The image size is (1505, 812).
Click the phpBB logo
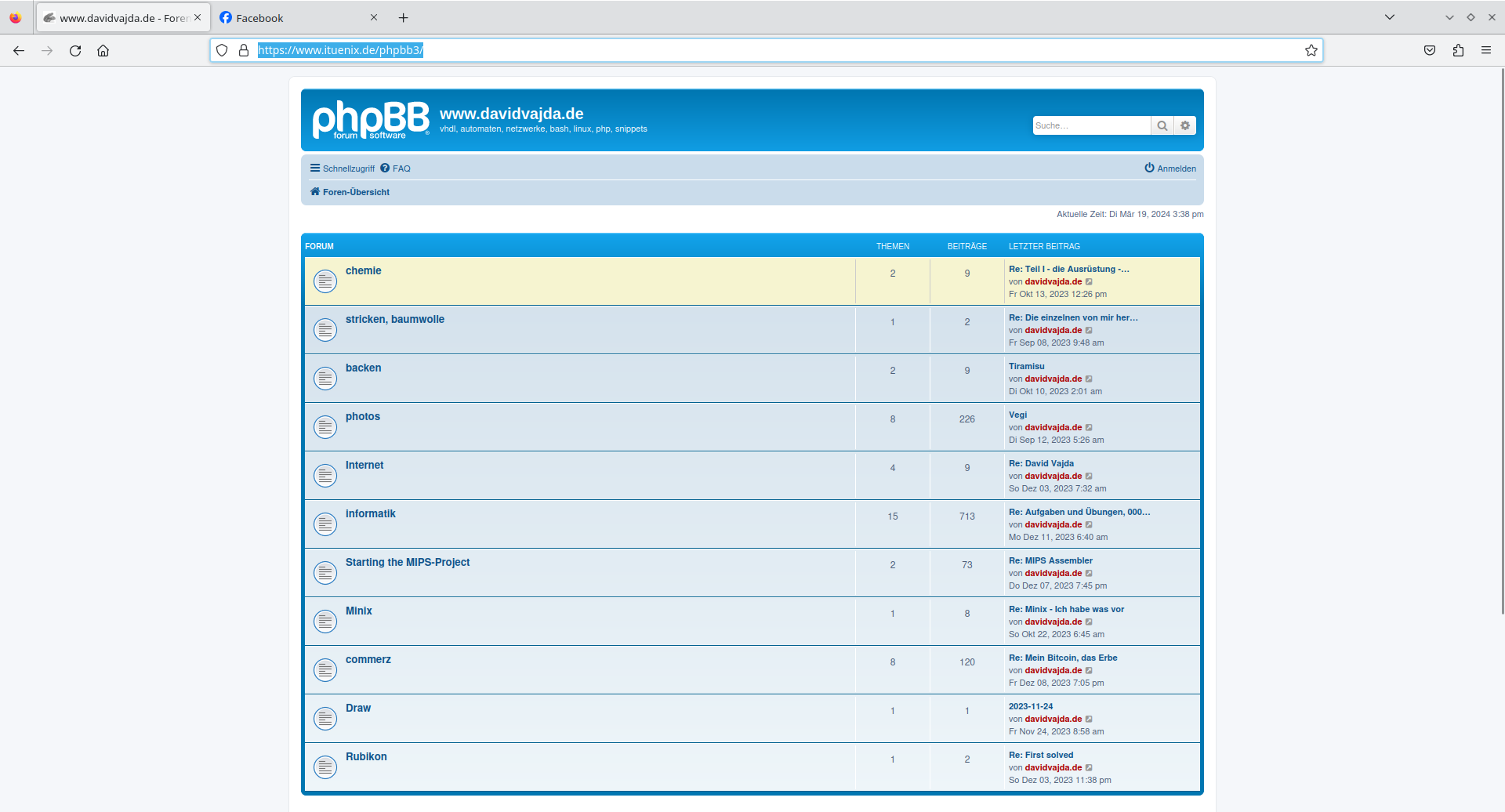[371, 120]
